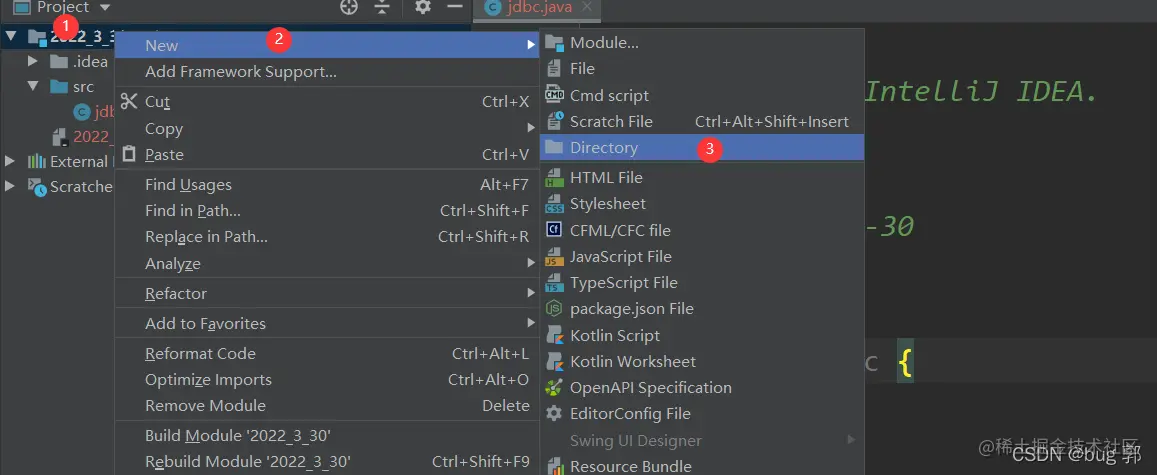Collapse the 2022_3_30 project root node
Screen dimensions: 1157x475
10,35
